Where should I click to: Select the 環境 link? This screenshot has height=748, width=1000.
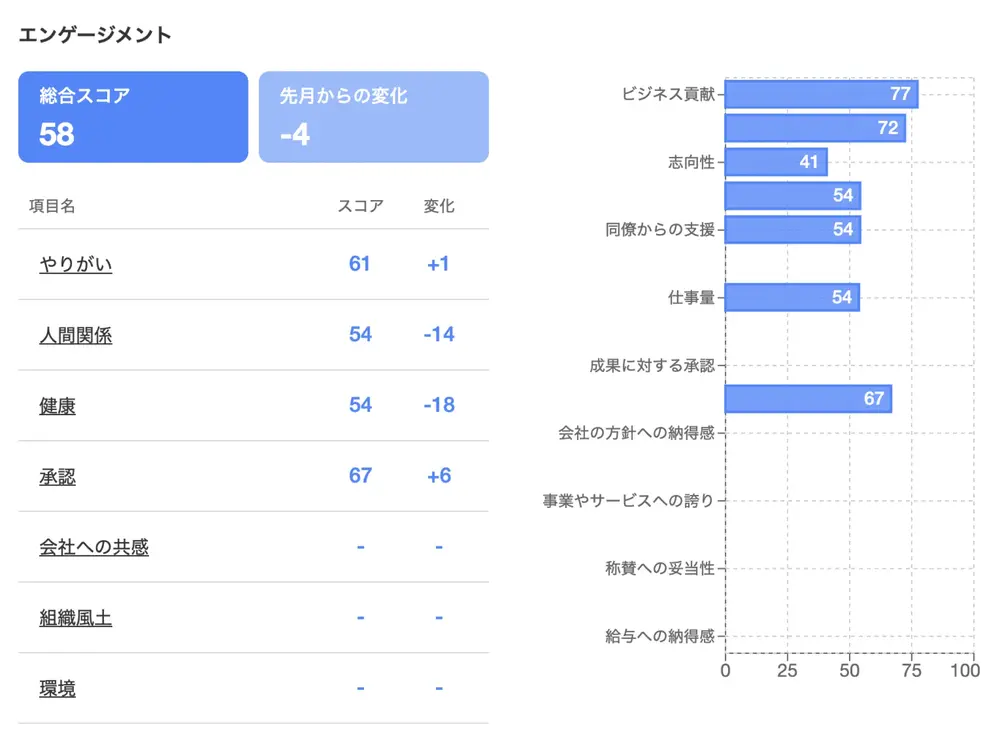click(x=58, y=689)
